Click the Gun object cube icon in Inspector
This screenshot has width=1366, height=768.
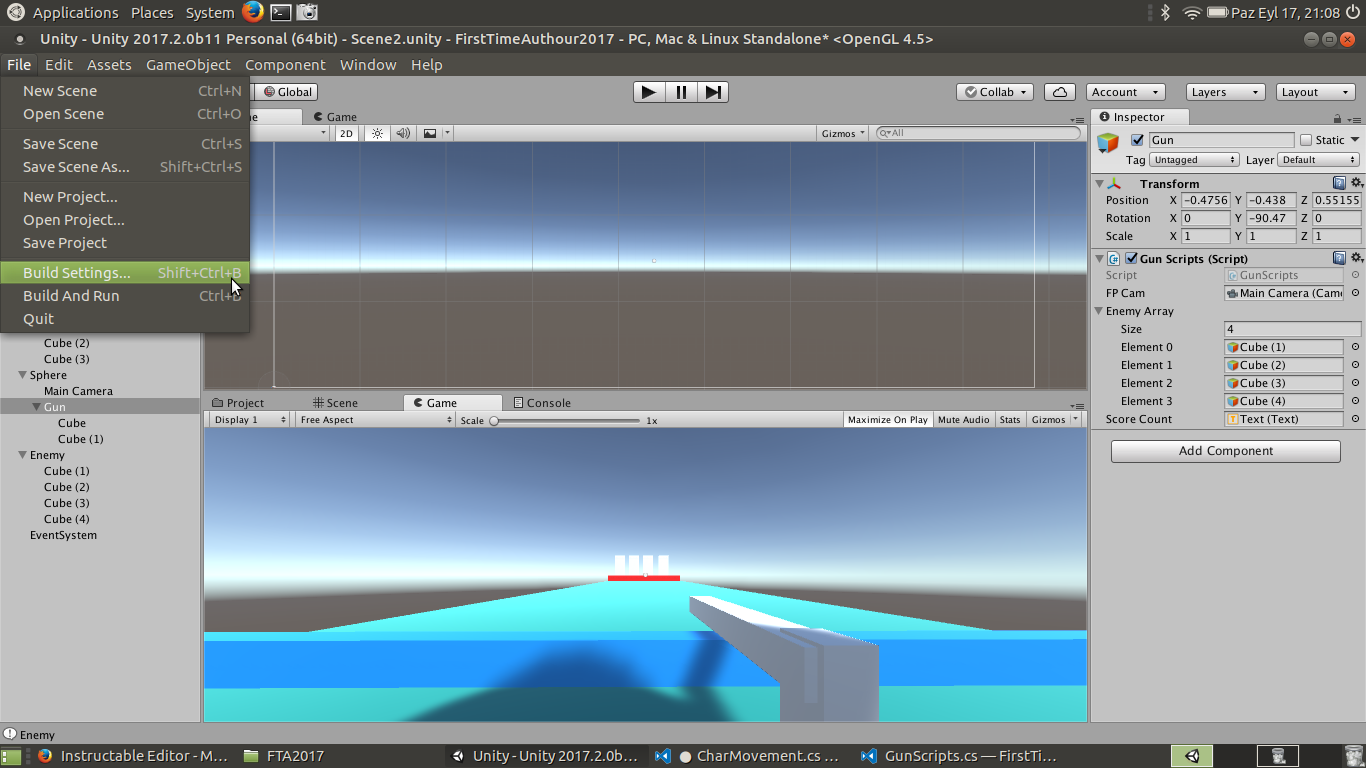(x=1108, y=142)
